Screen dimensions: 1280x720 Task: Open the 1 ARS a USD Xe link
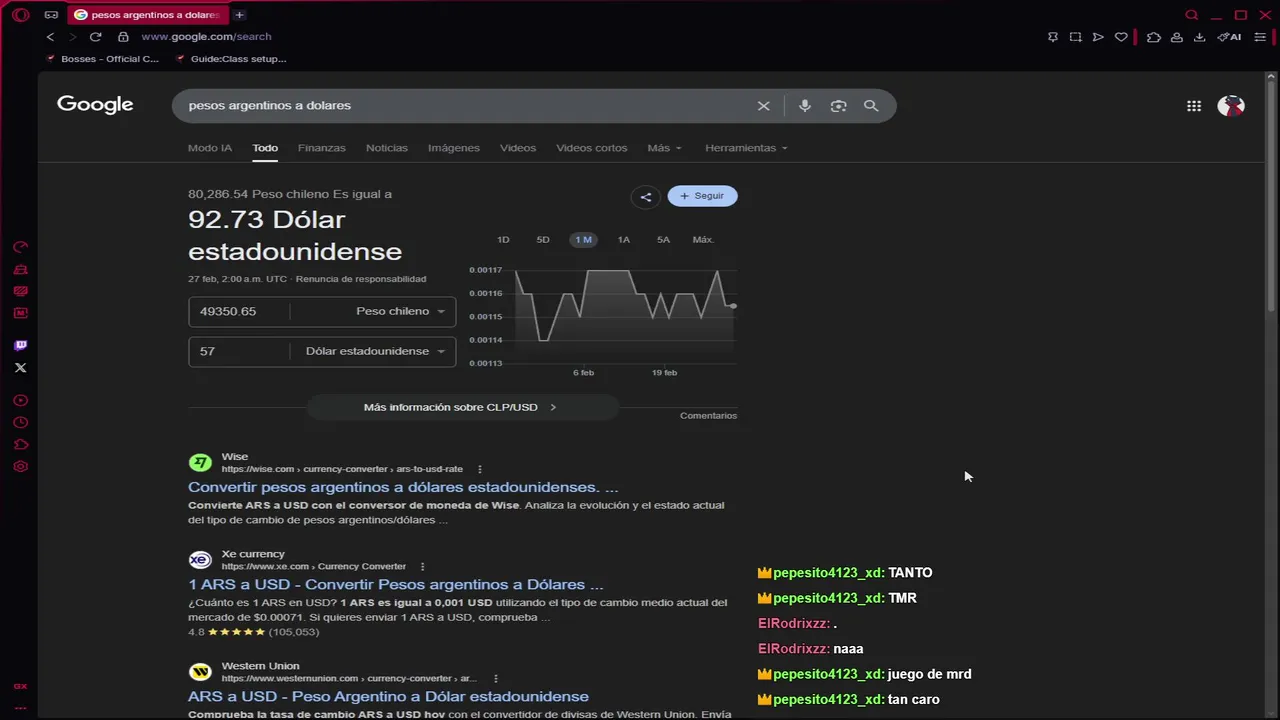coord(396,584)
